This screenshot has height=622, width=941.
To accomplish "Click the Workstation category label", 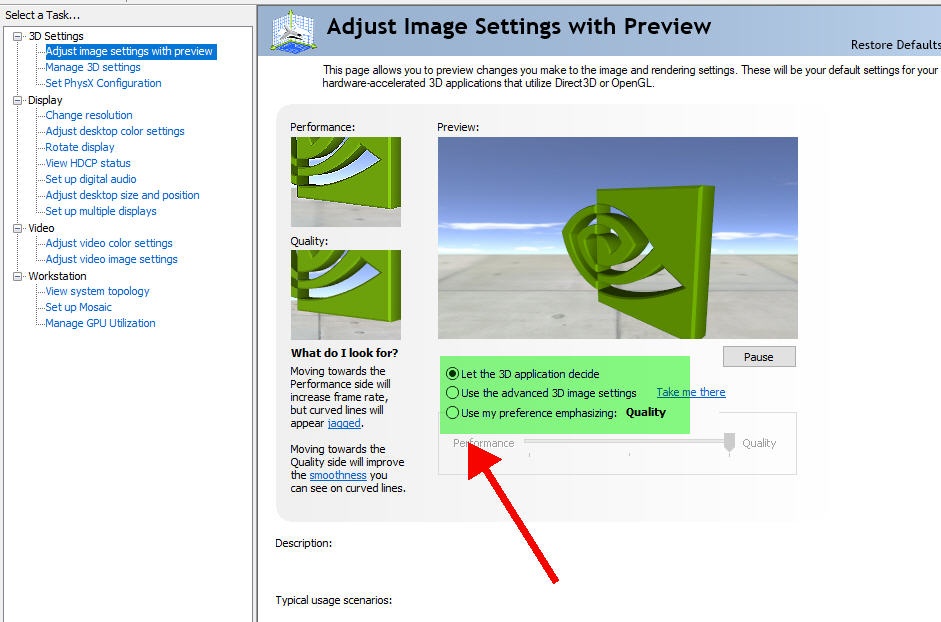I will tap(58, 276).
